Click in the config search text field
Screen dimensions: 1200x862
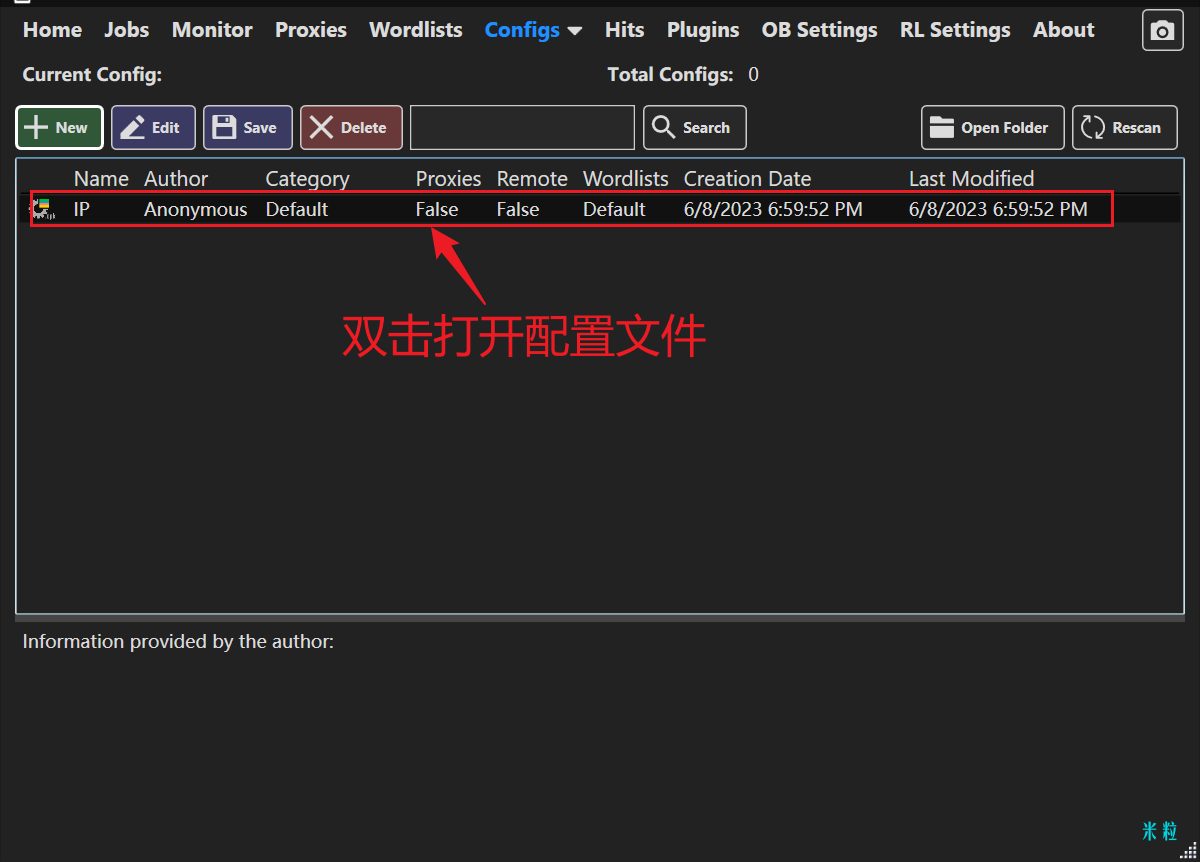point(522,128)
